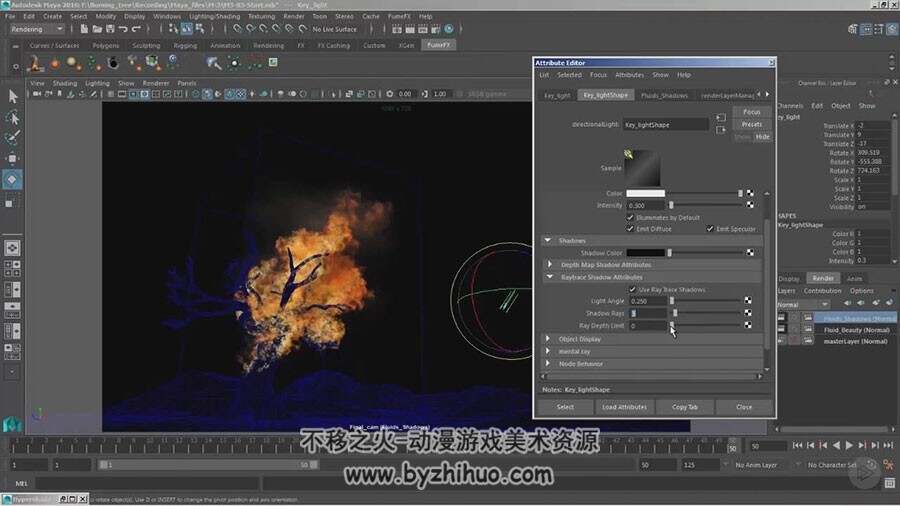Expand Depth Map Shadow Attributes

[550, 264]
